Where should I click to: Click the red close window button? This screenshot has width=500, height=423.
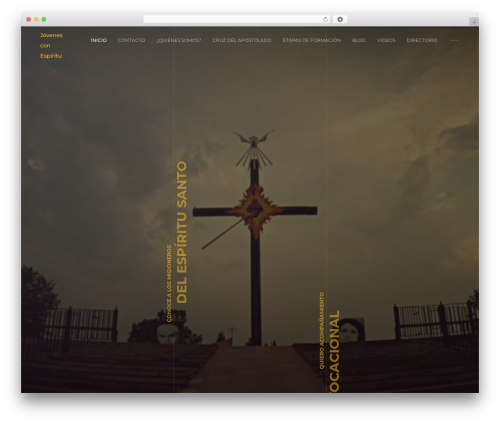[x=29, y=20]
